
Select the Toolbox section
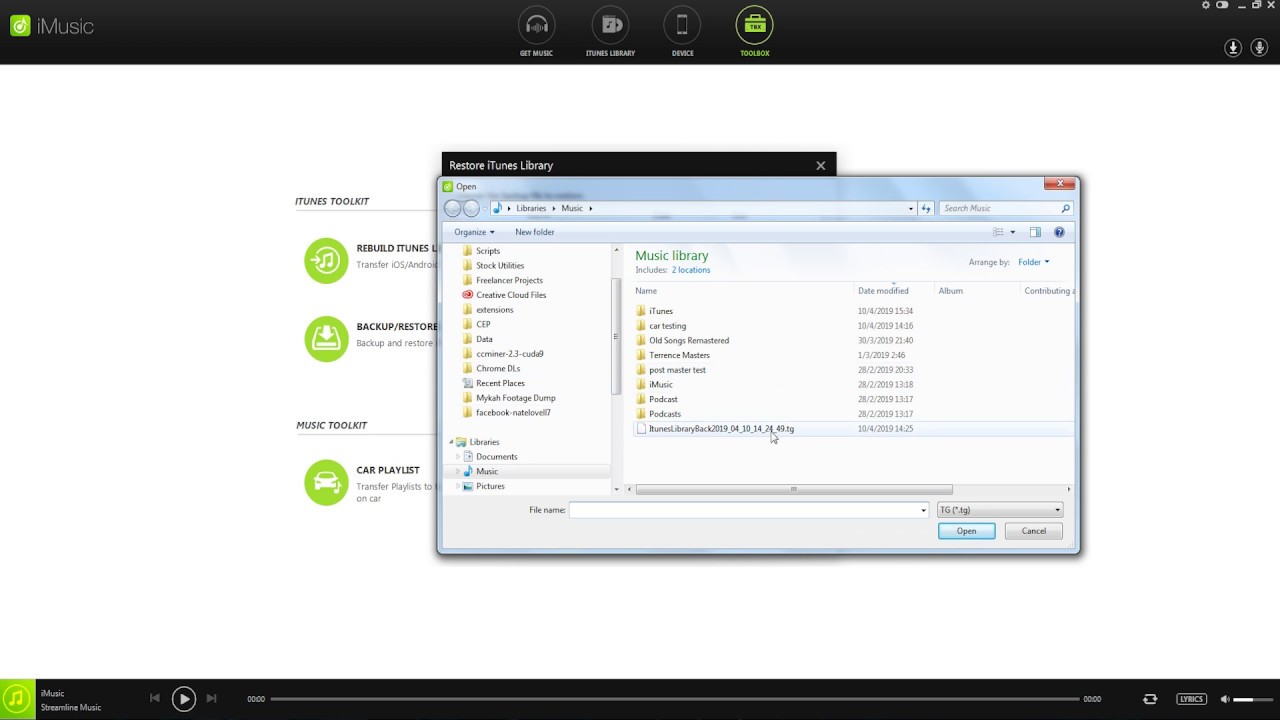(754, 32)
